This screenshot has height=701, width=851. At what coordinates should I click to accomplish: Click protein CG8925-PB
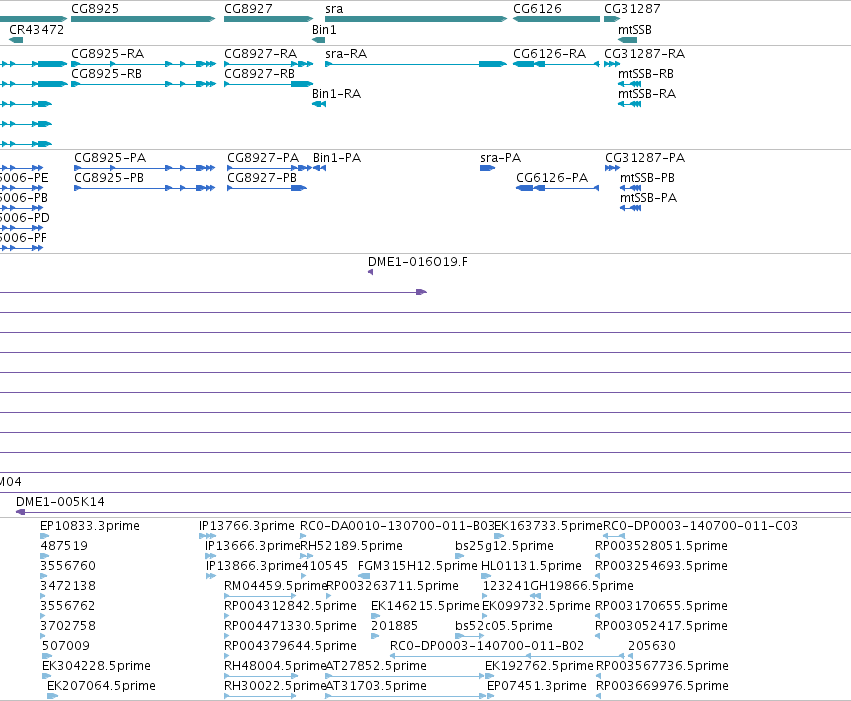point(109,178)
